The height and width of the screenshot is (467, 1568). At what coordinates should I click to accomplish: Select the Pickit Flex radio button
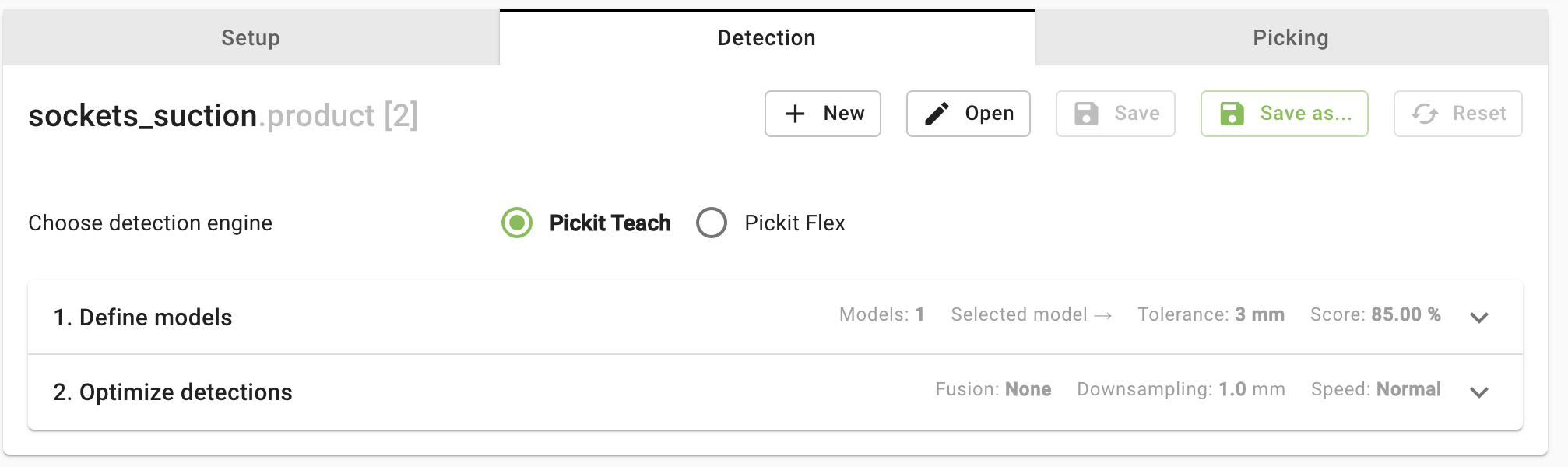click(712, 223)
